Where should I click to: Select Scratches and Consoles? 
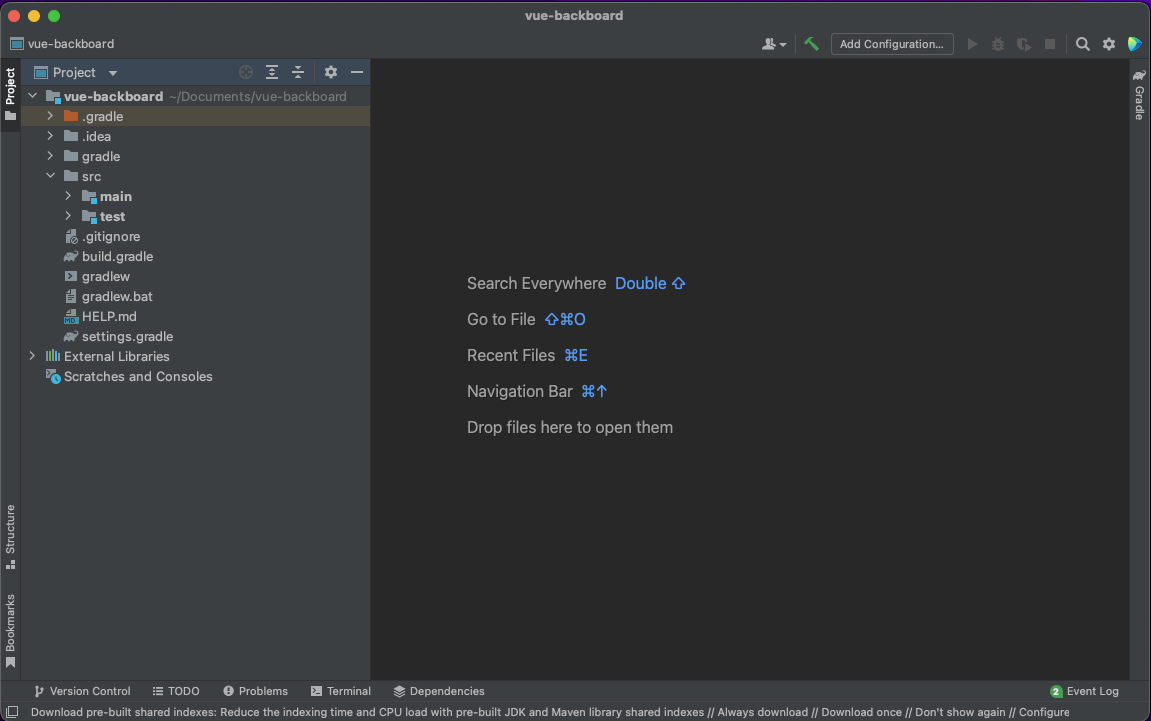[138, 377]
